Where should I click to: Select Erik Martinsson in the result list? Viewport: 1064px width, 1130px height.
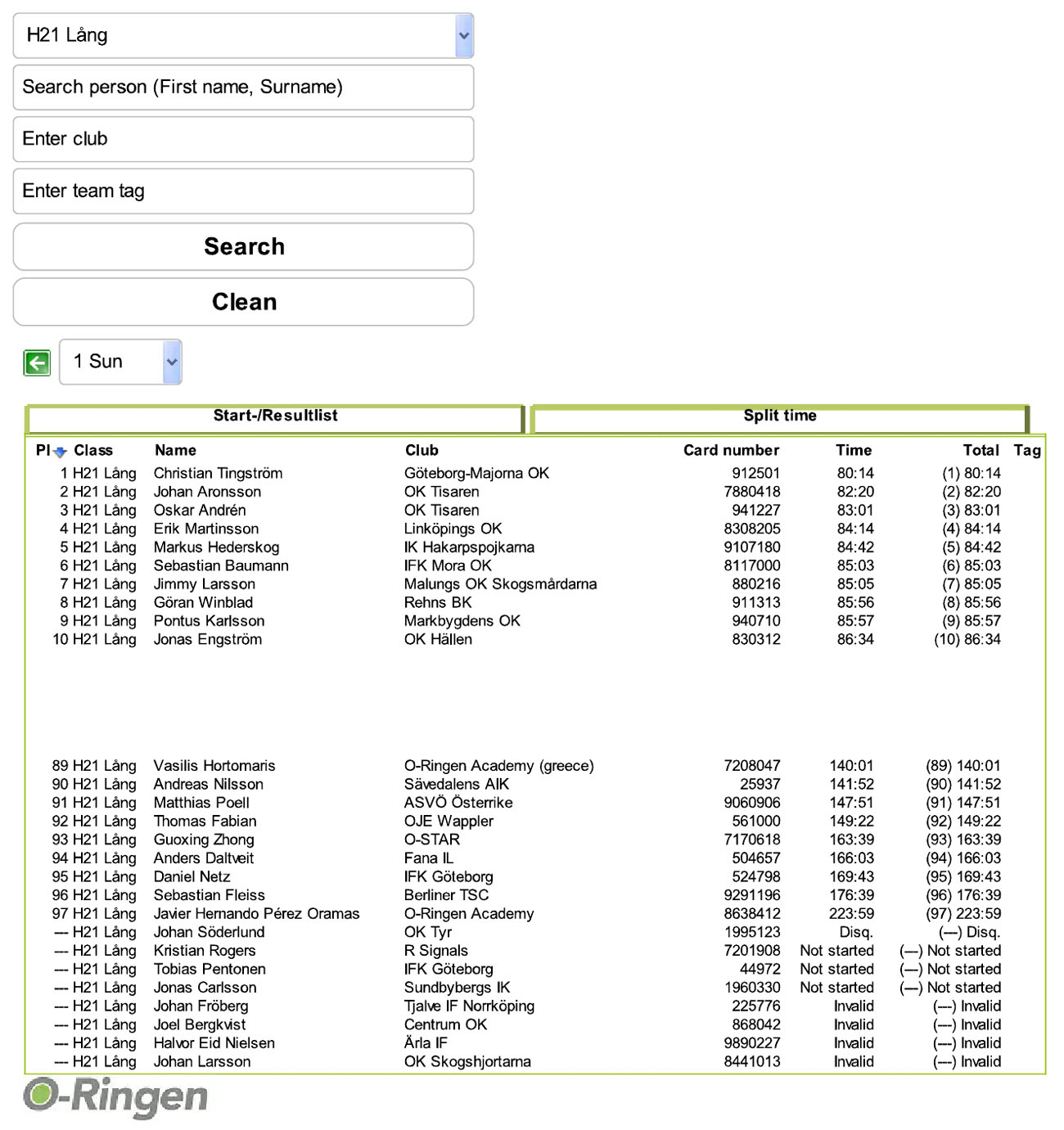click(x=206, y=529)
